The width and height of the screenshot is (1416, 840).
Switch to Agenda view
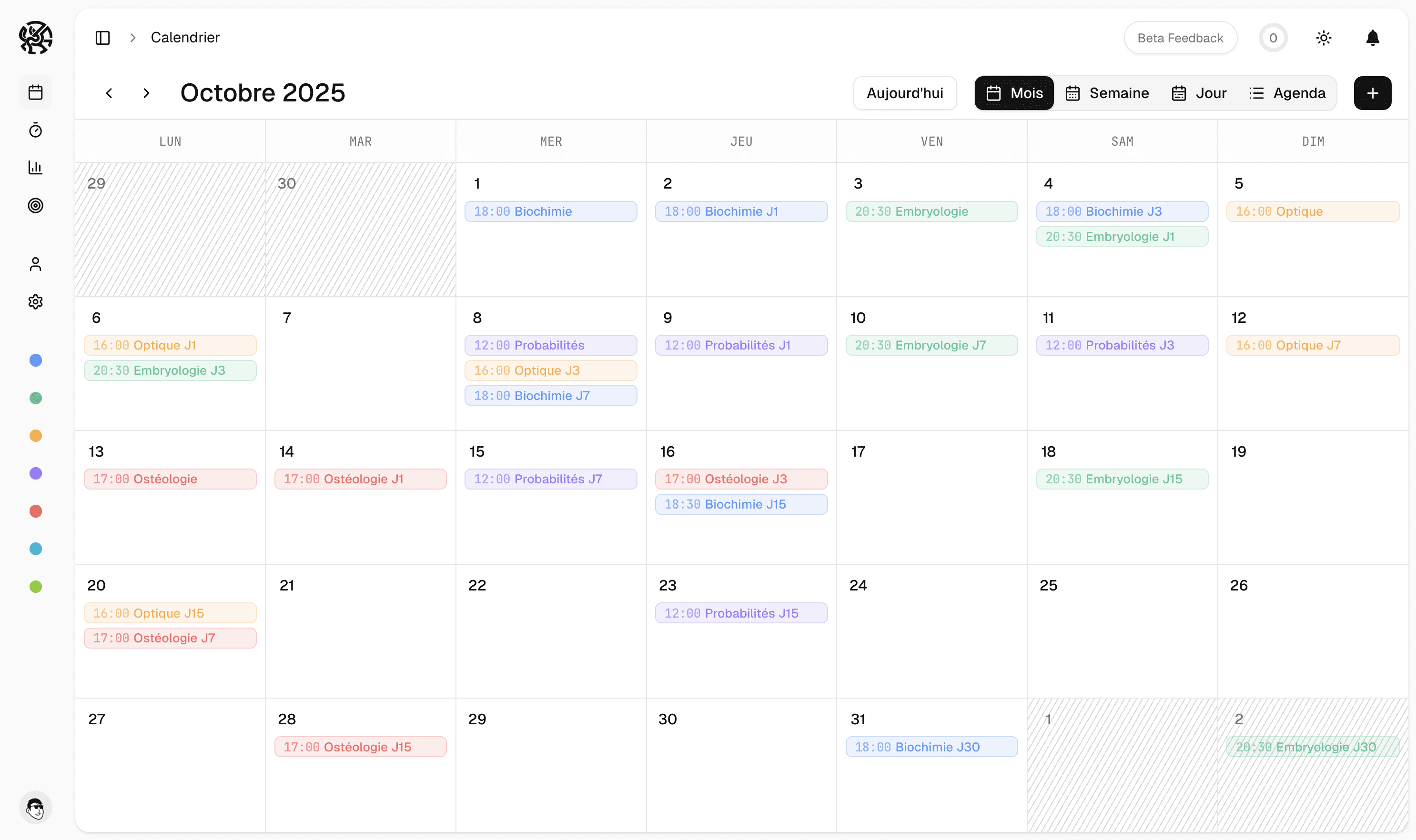1286,93
